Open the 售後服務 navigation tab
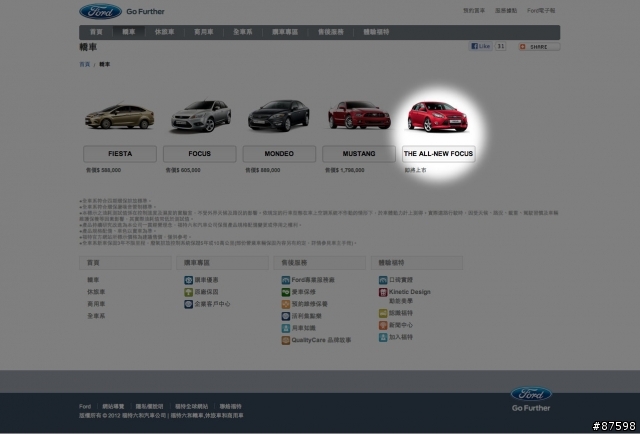The image size is (640, 434). 331,32
